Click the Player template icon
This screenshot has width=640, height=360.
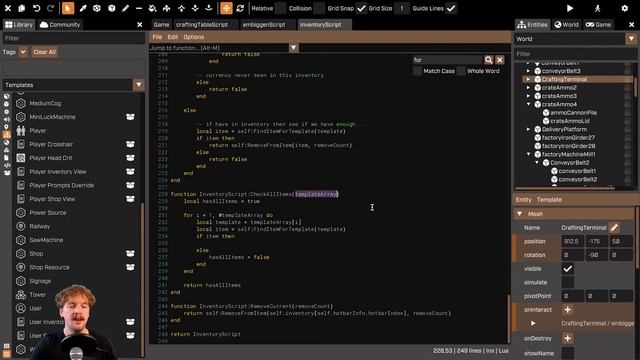21,131
